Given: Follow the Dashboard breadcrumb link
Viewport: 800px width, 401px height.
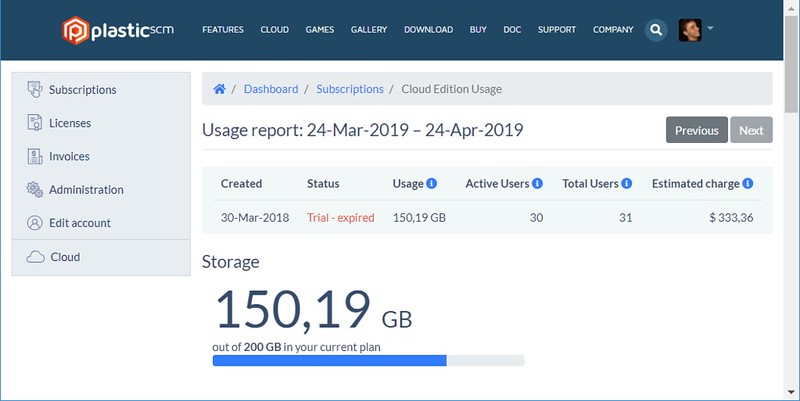Looking at the screenshot, I should 270,89.
